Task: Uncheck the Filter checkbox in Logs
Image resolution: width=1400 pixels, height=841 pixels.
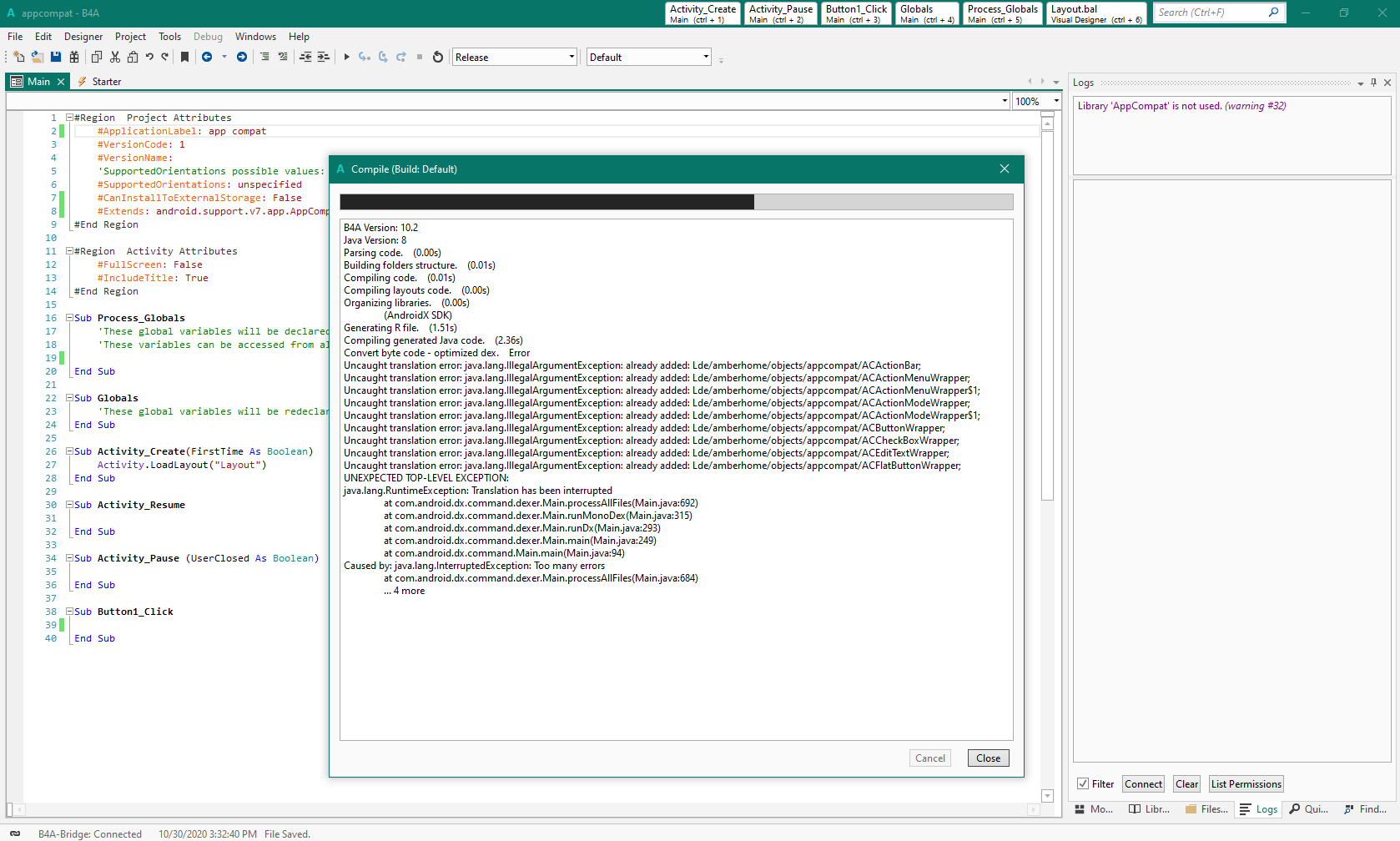Action: pyautogui.click(x=1083, y=783)
